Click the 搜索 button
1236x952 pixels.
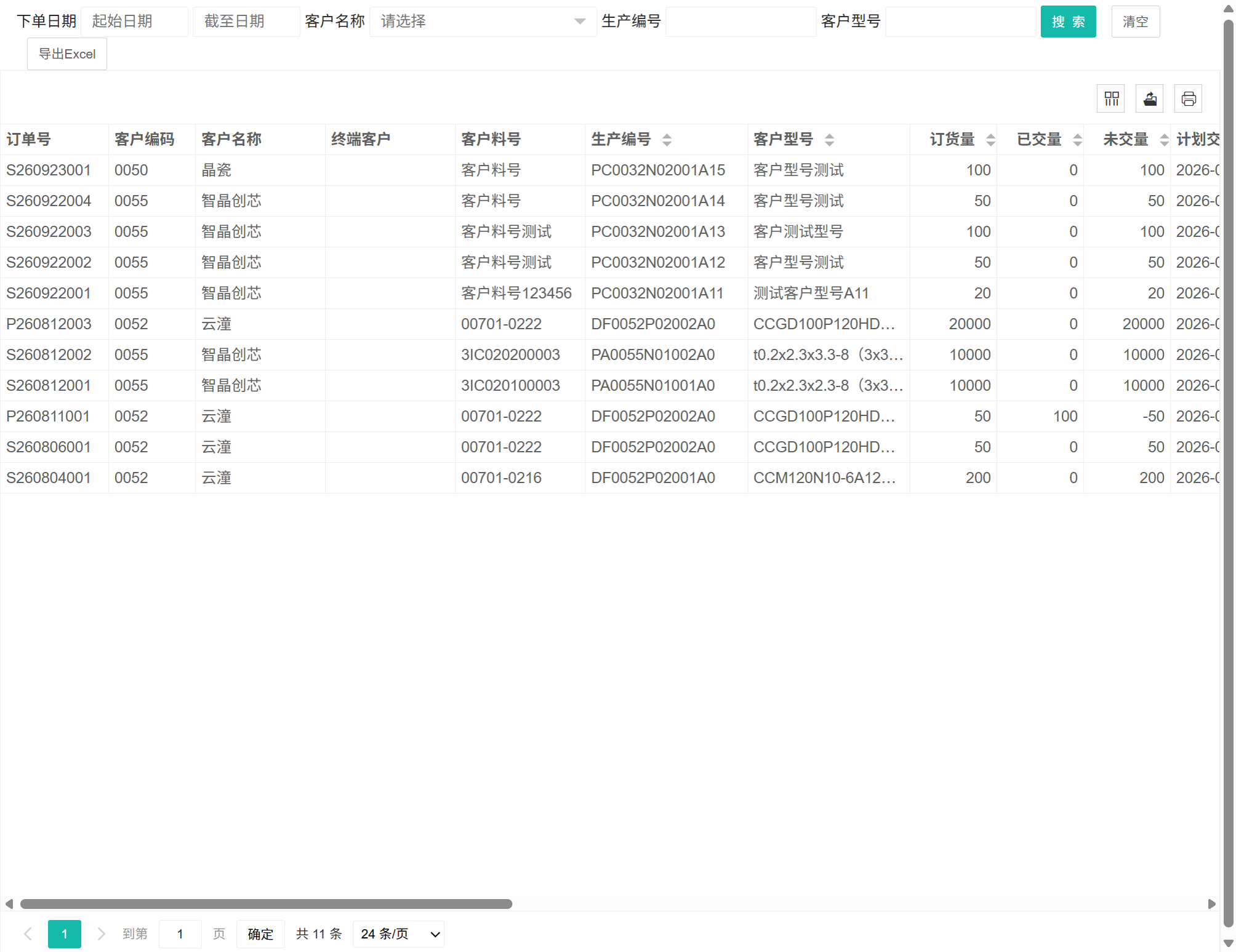click(1068, 22)
